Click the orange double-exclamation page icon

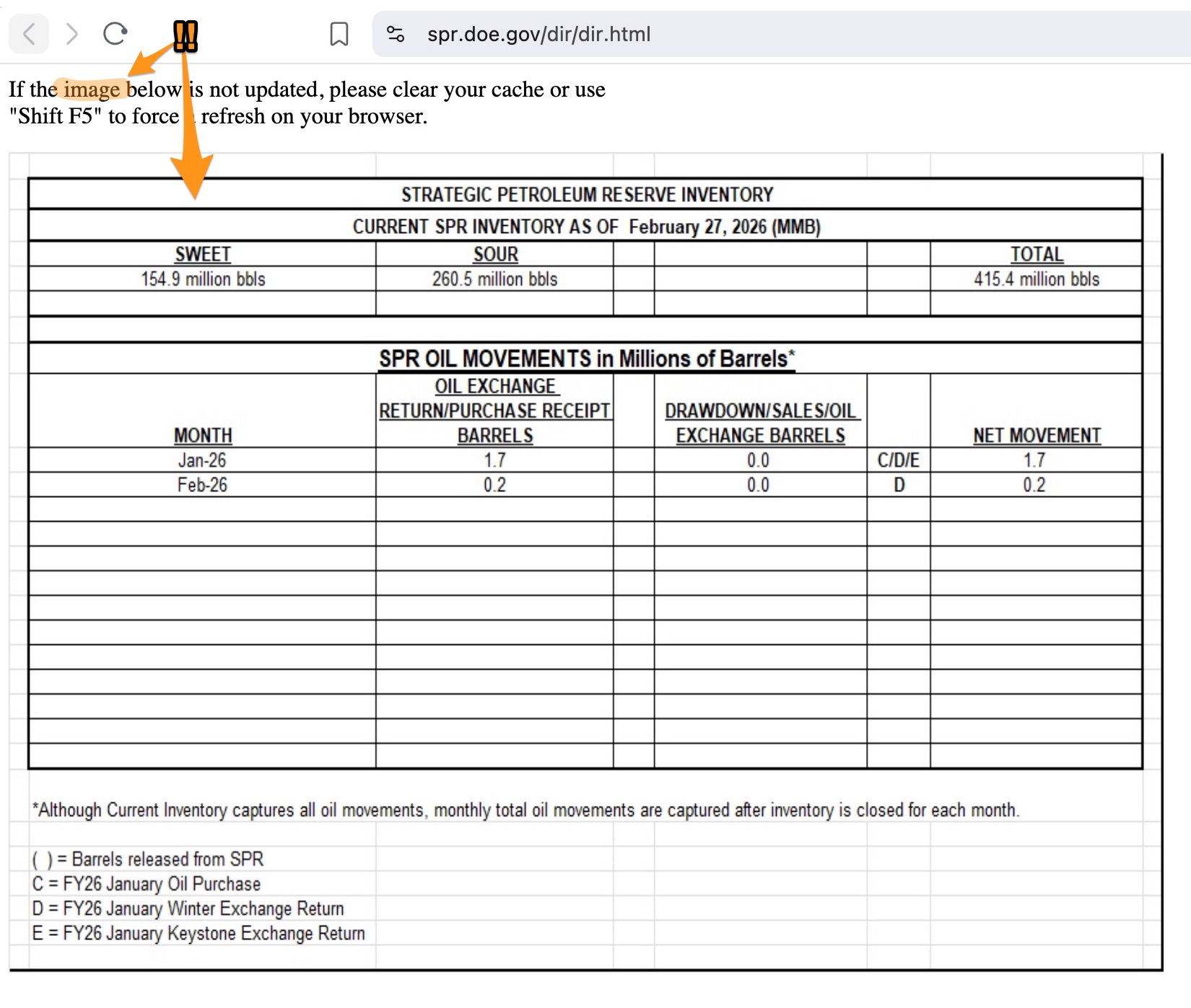[185, 34]
